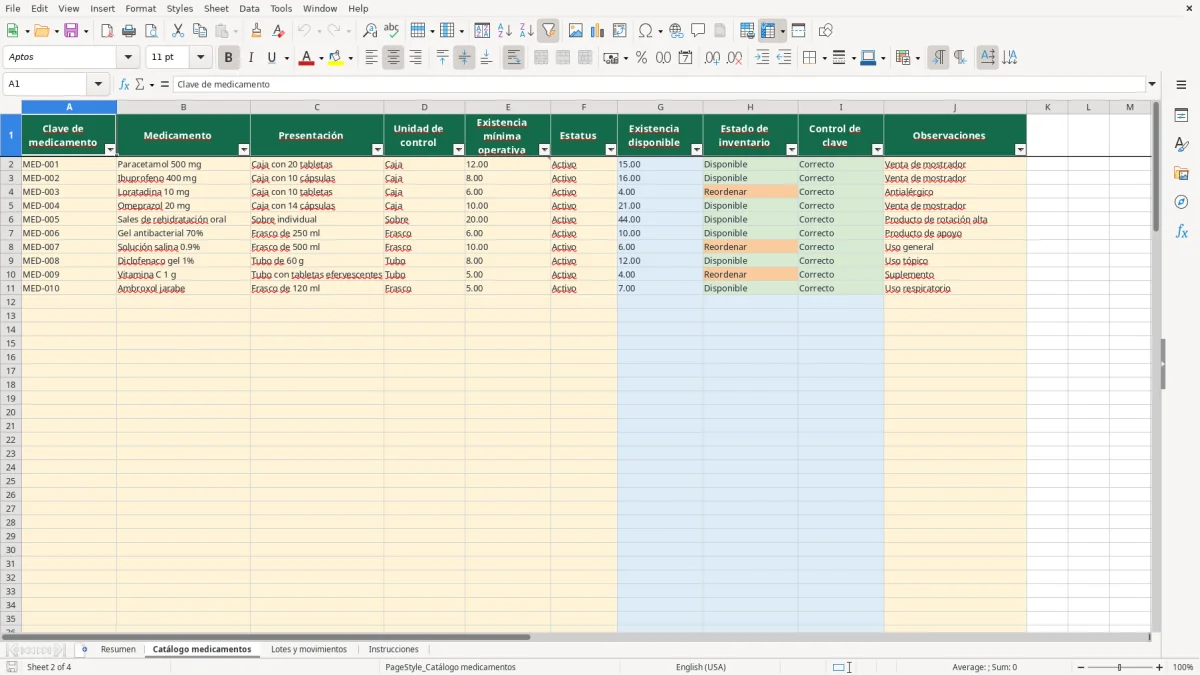
Task: Click the Insert Special Character omega icon
Action: pos(645,31)
